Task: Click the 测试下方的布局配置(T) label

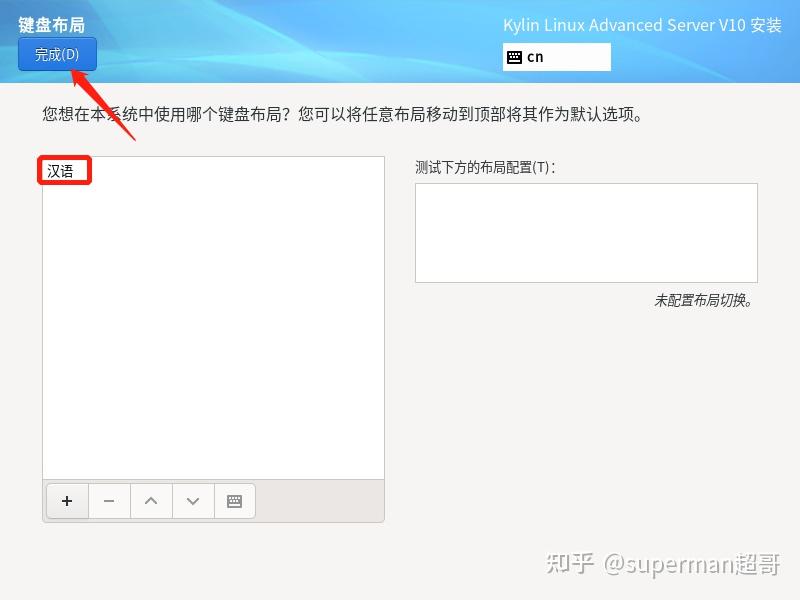Action: pos(485,167)
